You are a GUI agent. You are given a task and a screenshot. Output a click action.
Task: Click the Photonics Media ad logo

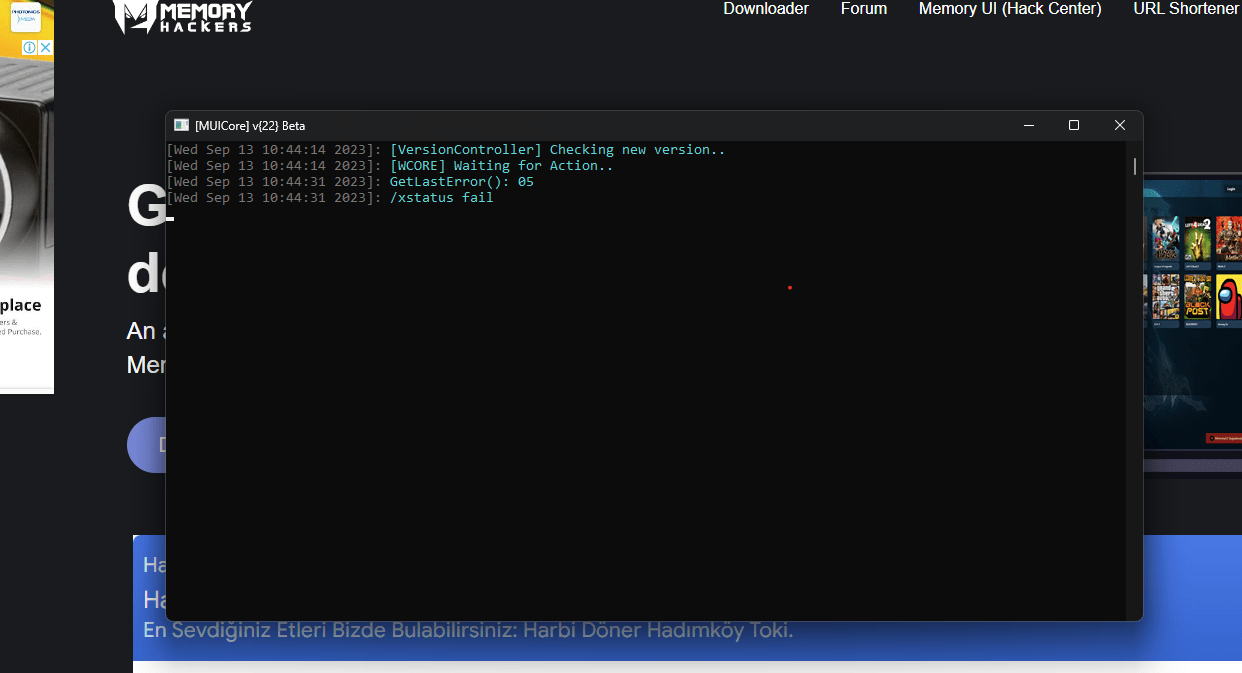(25, 18)
